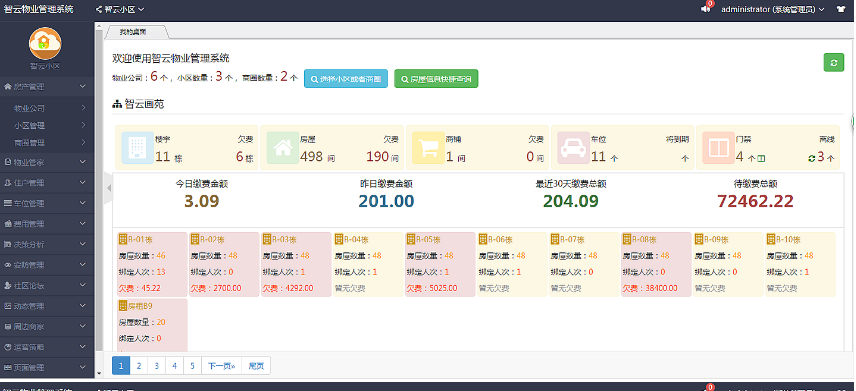Click the icon beside 车位管理 in sidebar

pyautogui.click(x=8, y=203)
